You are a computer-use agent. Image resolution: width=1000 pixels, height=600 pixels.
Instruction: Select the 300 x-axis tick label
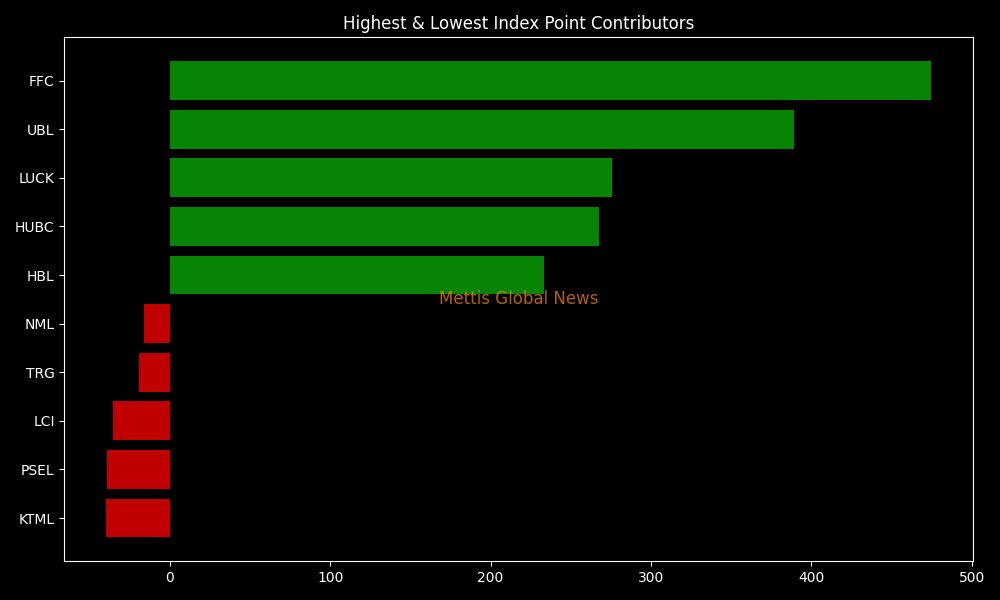tap(651, 578)
